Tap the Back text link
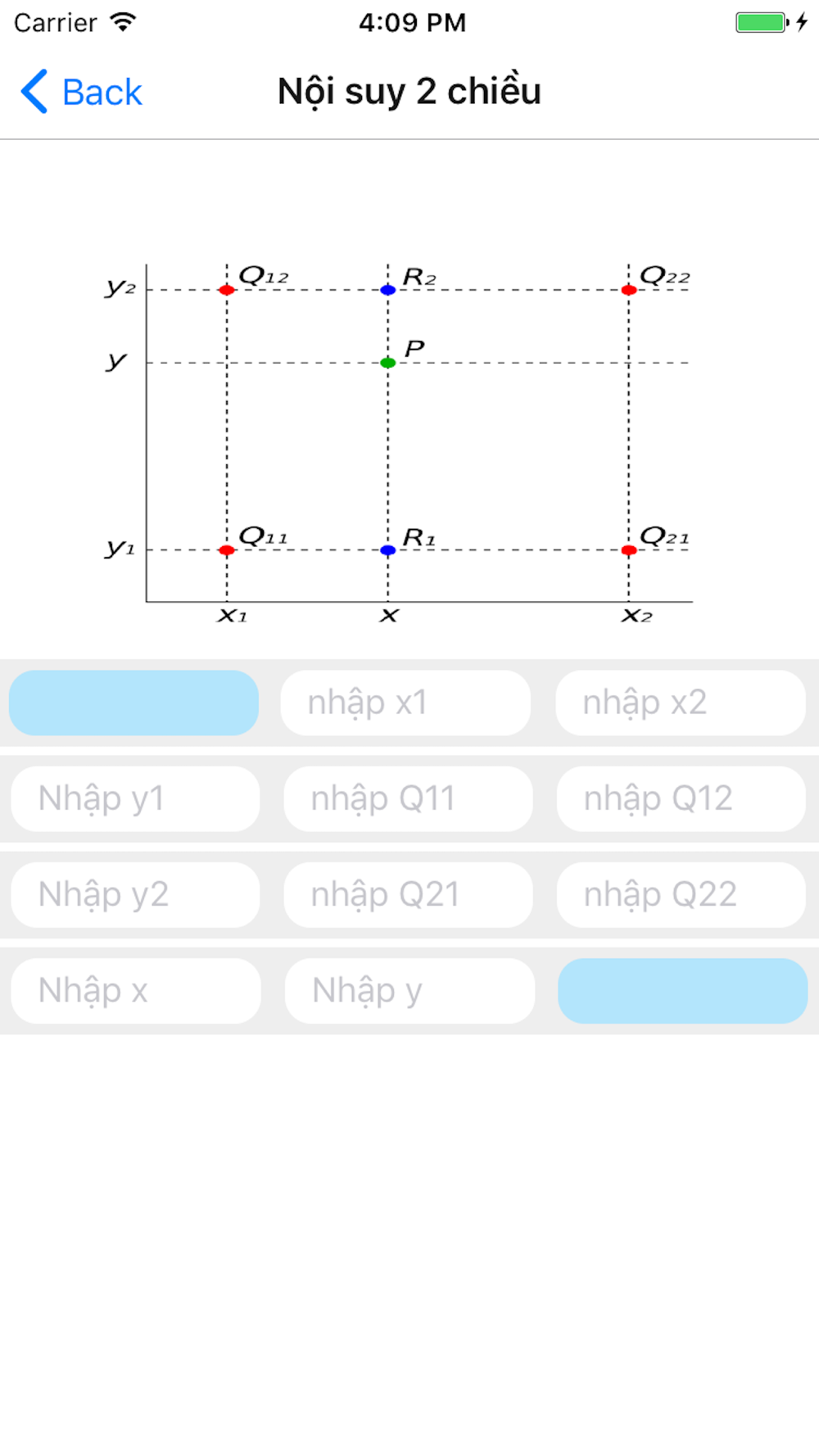 click(102, 92)
